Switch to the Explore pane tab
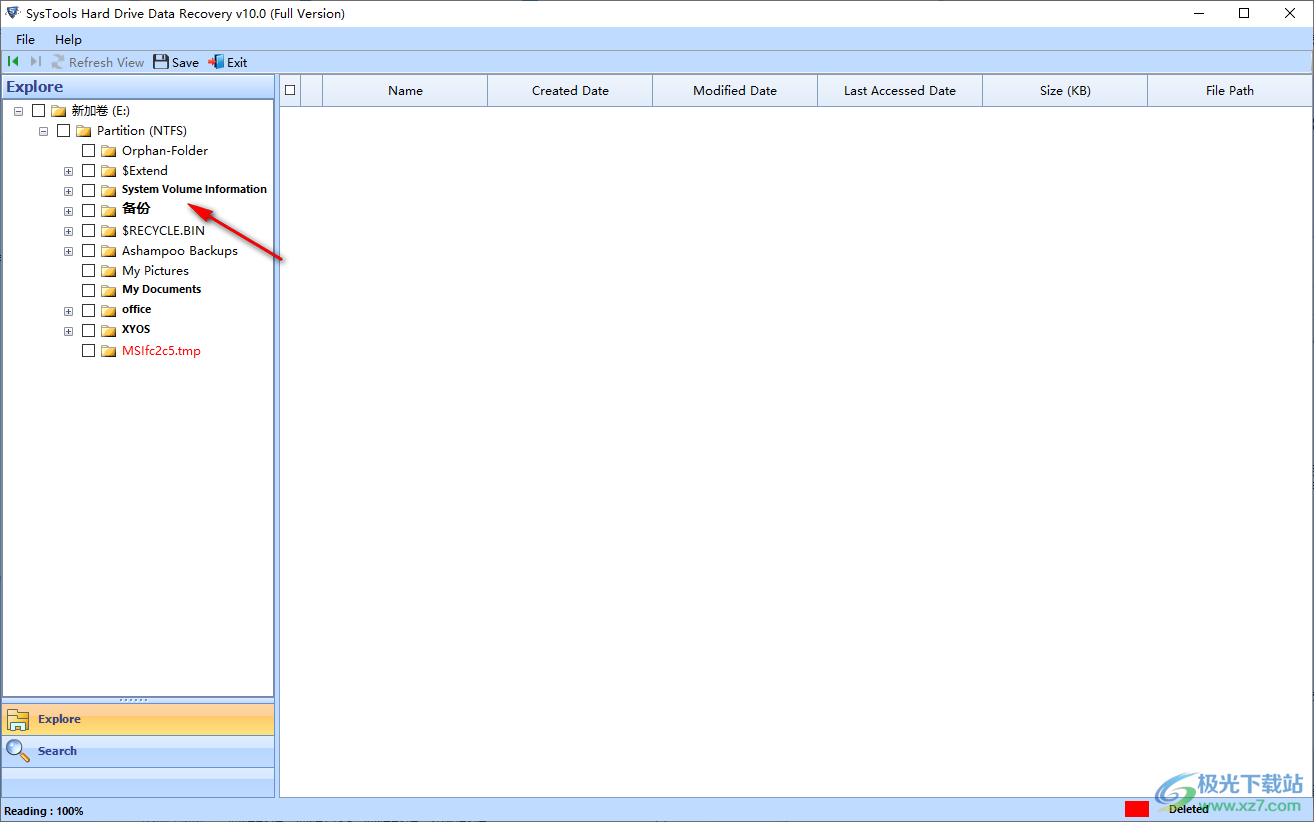The height and width of the screenshot is (822, 1314). (138, 719)
